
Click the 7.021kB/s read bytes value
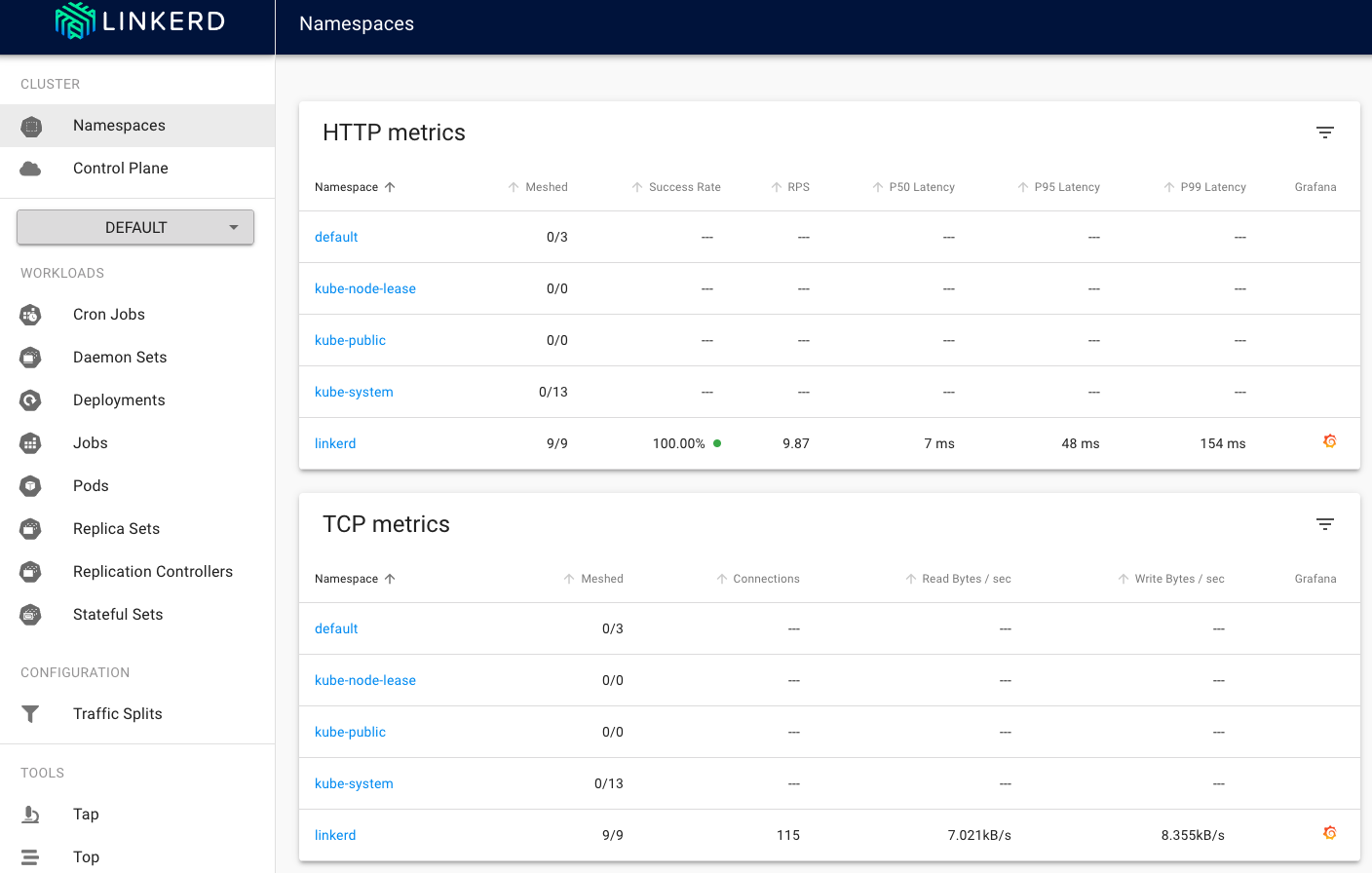click(x=979, y=835)
